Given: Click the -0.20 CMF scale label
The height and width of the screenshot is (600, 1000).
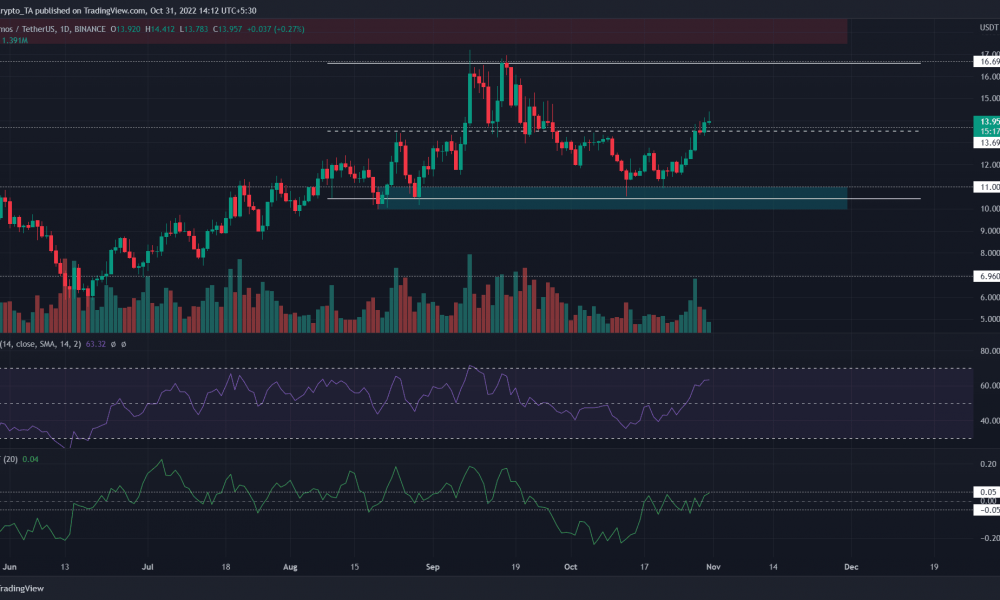Looking at the screenshot, I should pyautogui.click(x=988, y=538).
